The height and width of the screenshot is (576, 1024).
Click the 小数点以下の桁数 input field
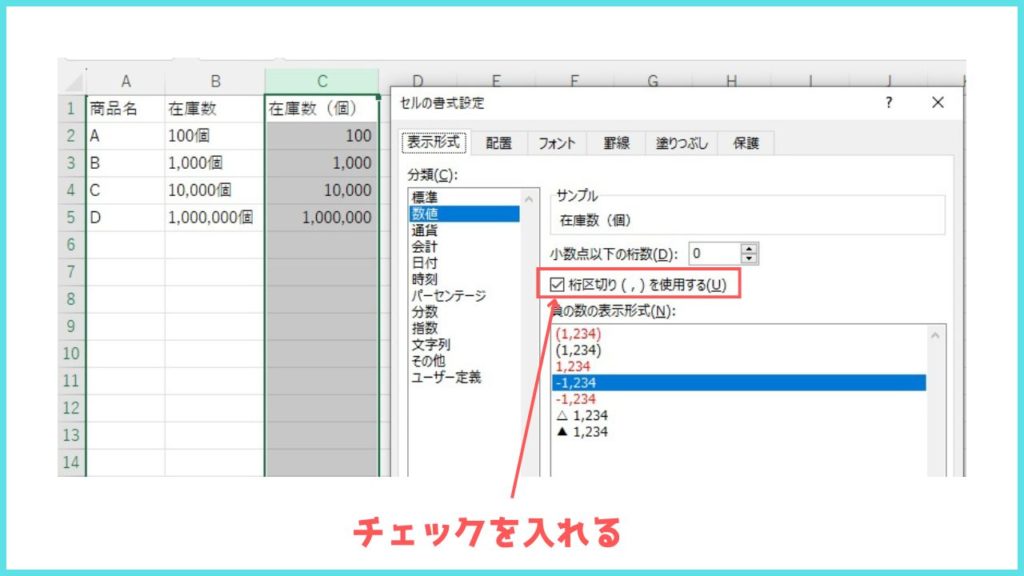click(x=714, y=254)
